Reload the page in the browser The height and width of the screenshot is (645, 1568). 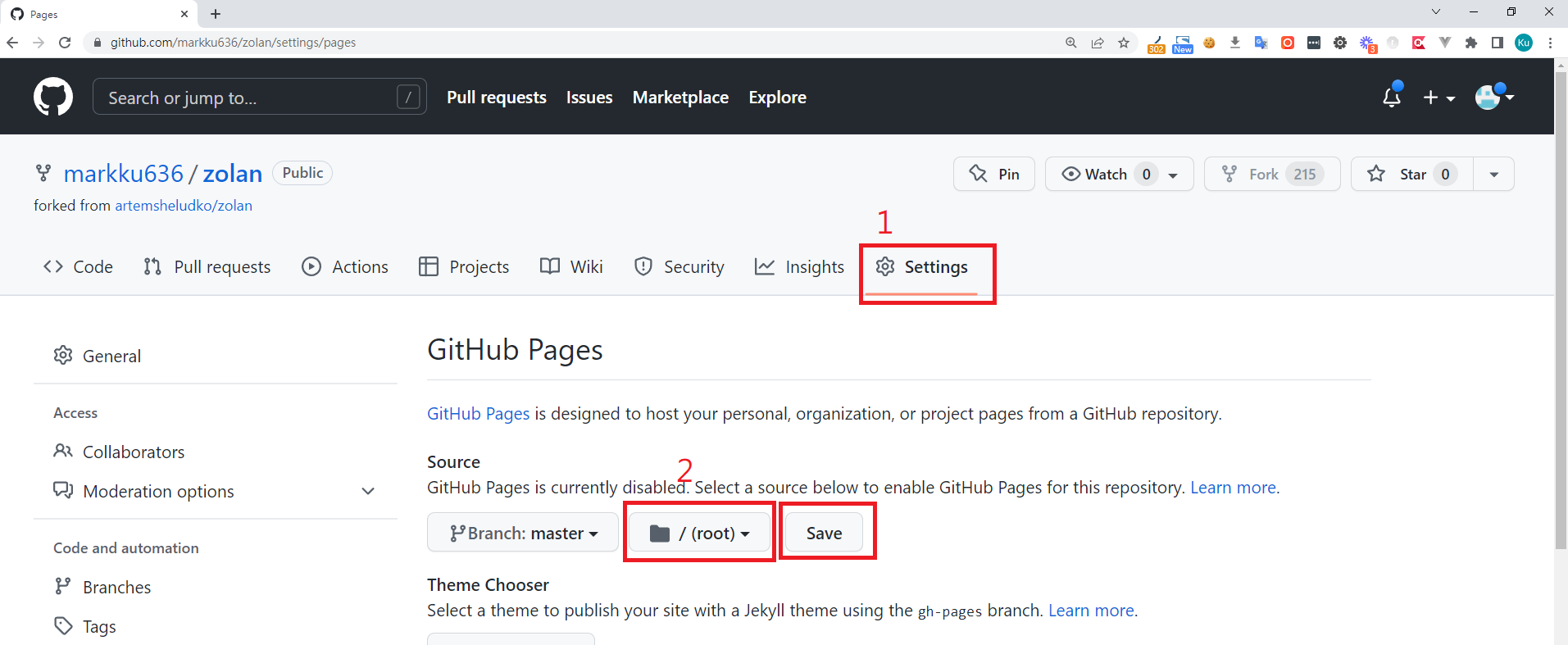[x=65, y=43]
